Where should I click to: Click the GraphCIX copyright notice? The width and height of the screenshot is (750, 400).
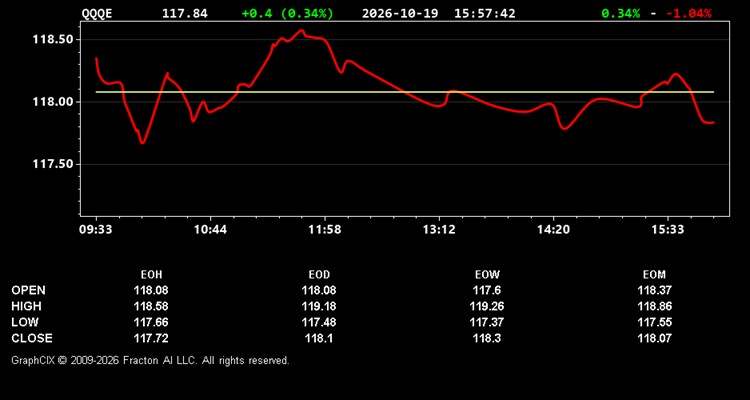point(150,360)
